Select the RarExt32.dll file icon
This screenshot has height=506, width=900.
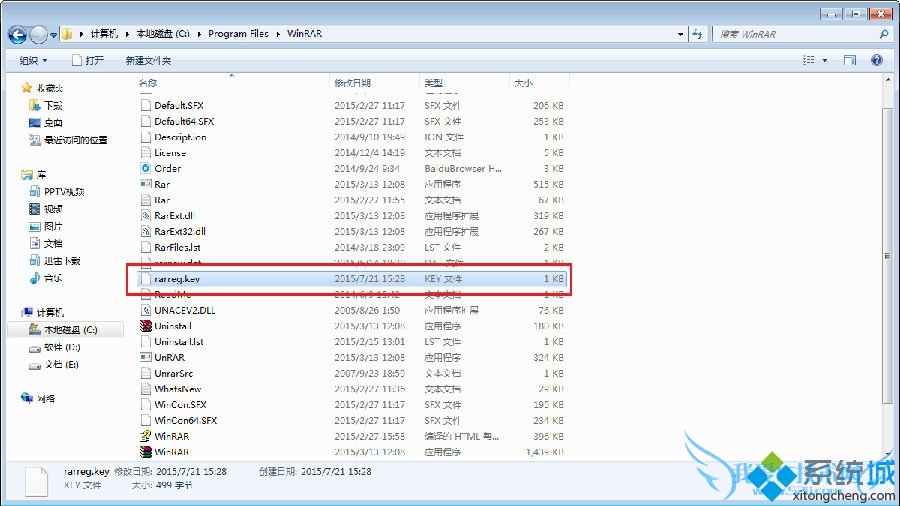coord(146,231)
